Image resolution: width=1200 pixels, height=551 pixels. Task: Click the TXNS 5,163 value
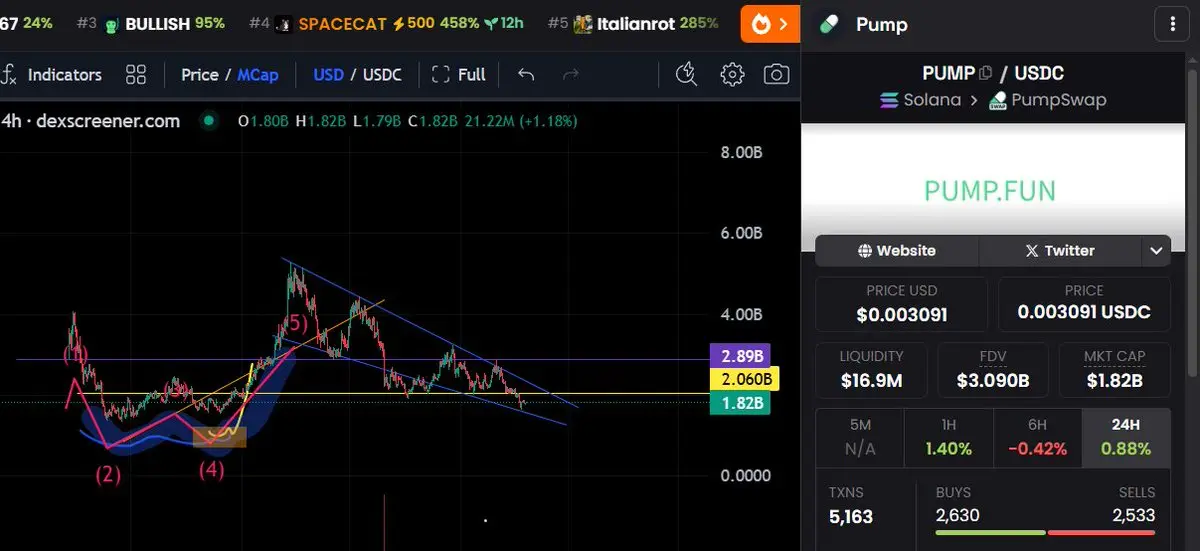[851, 517]
